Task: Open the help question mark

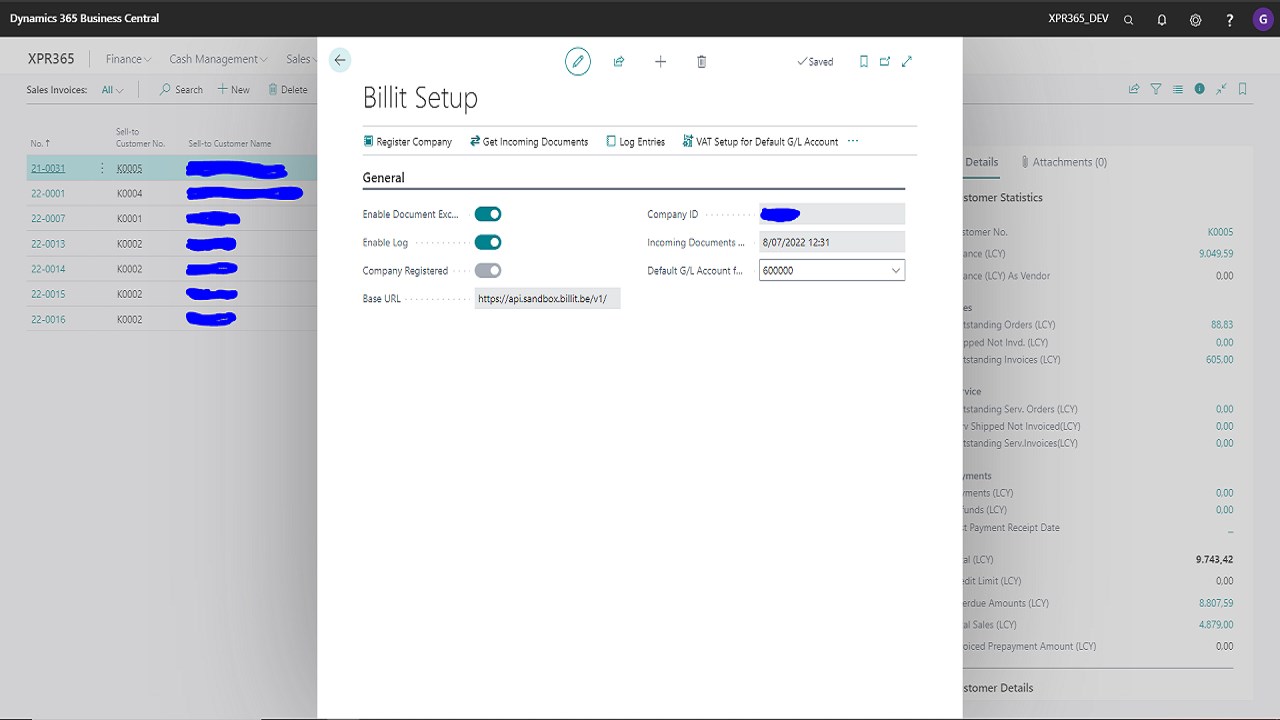Action: [1229, 19]
